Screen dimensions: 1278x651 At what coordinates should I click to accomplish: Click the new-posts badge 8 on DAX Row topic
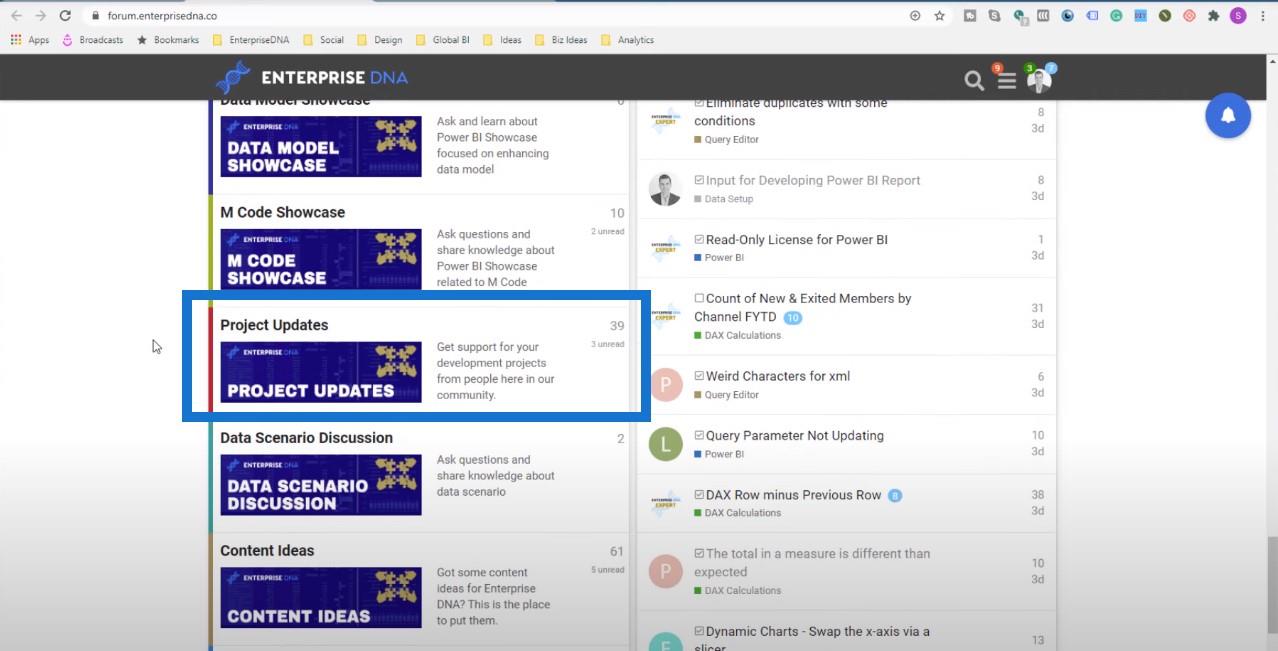click(x=895, y=495)
